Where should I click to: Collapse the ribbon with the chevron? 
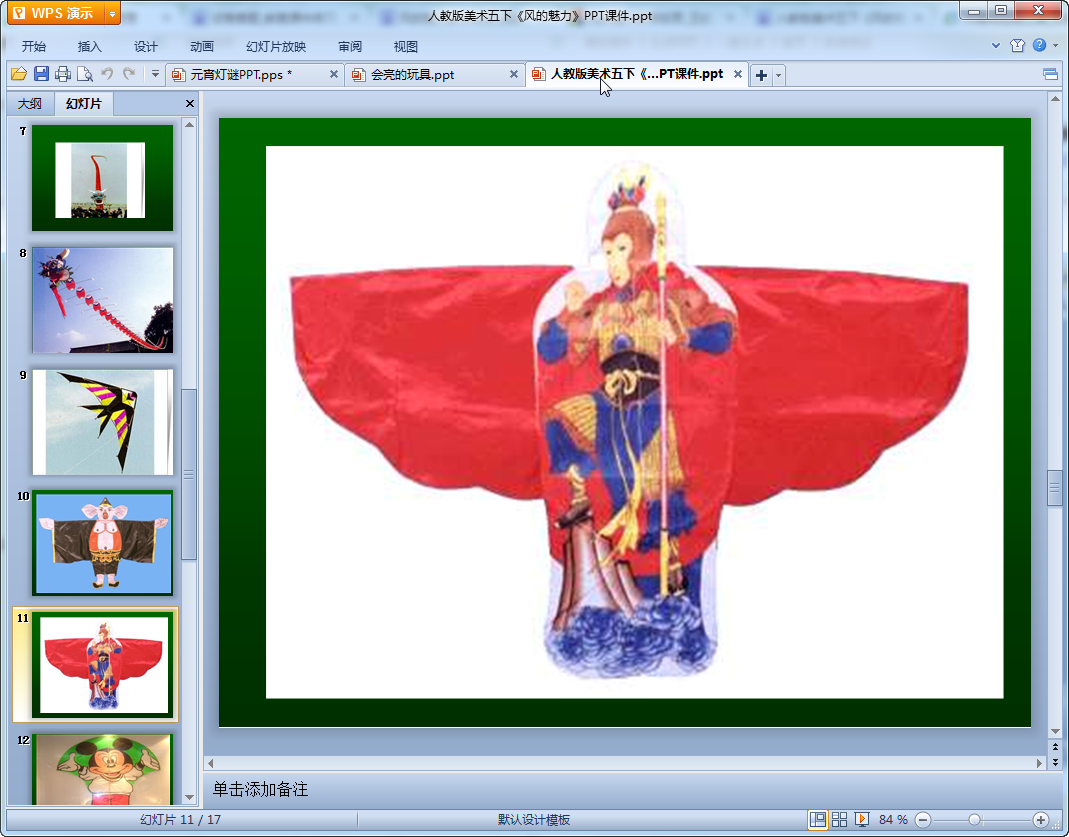995,46
